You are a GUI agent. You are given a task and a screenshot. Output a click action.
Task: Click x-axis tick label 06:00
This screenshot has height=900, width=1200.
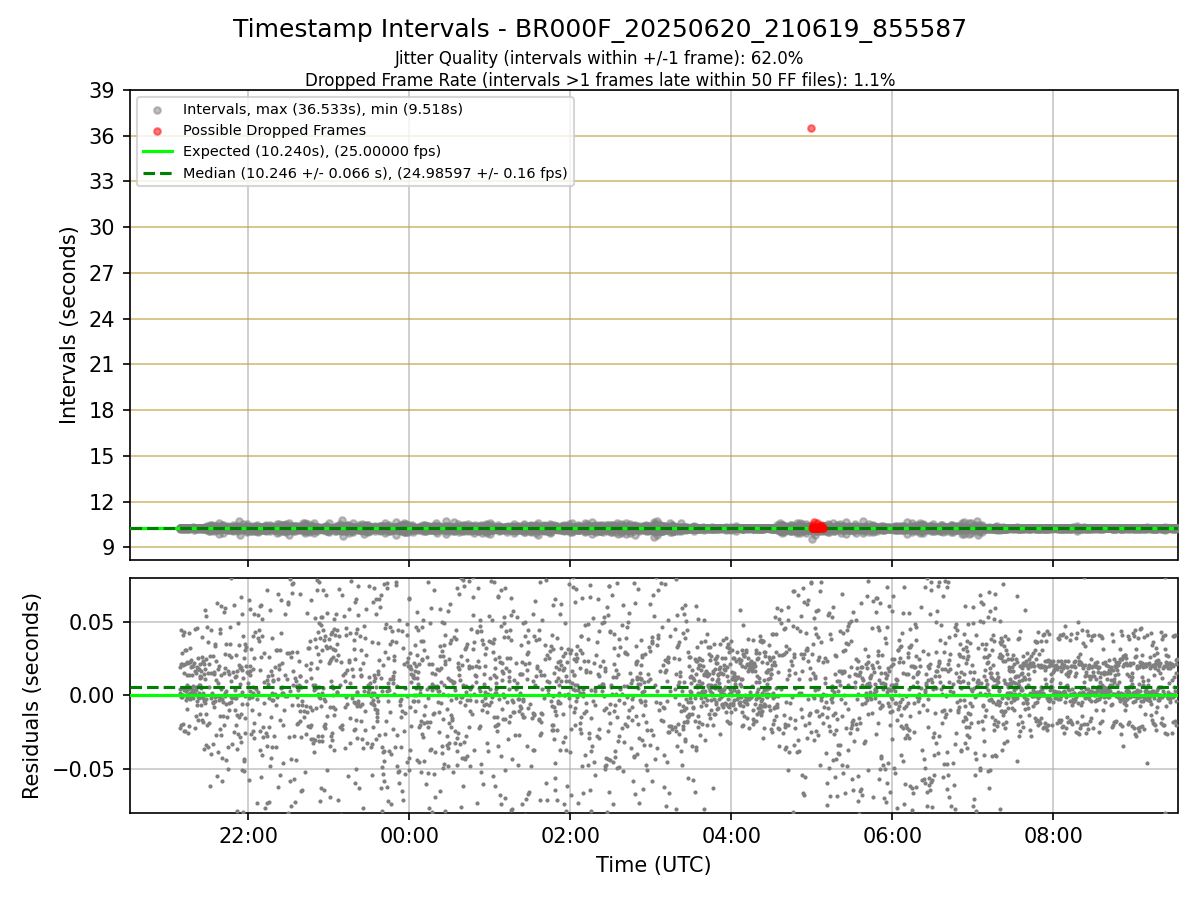pos(892,834)
